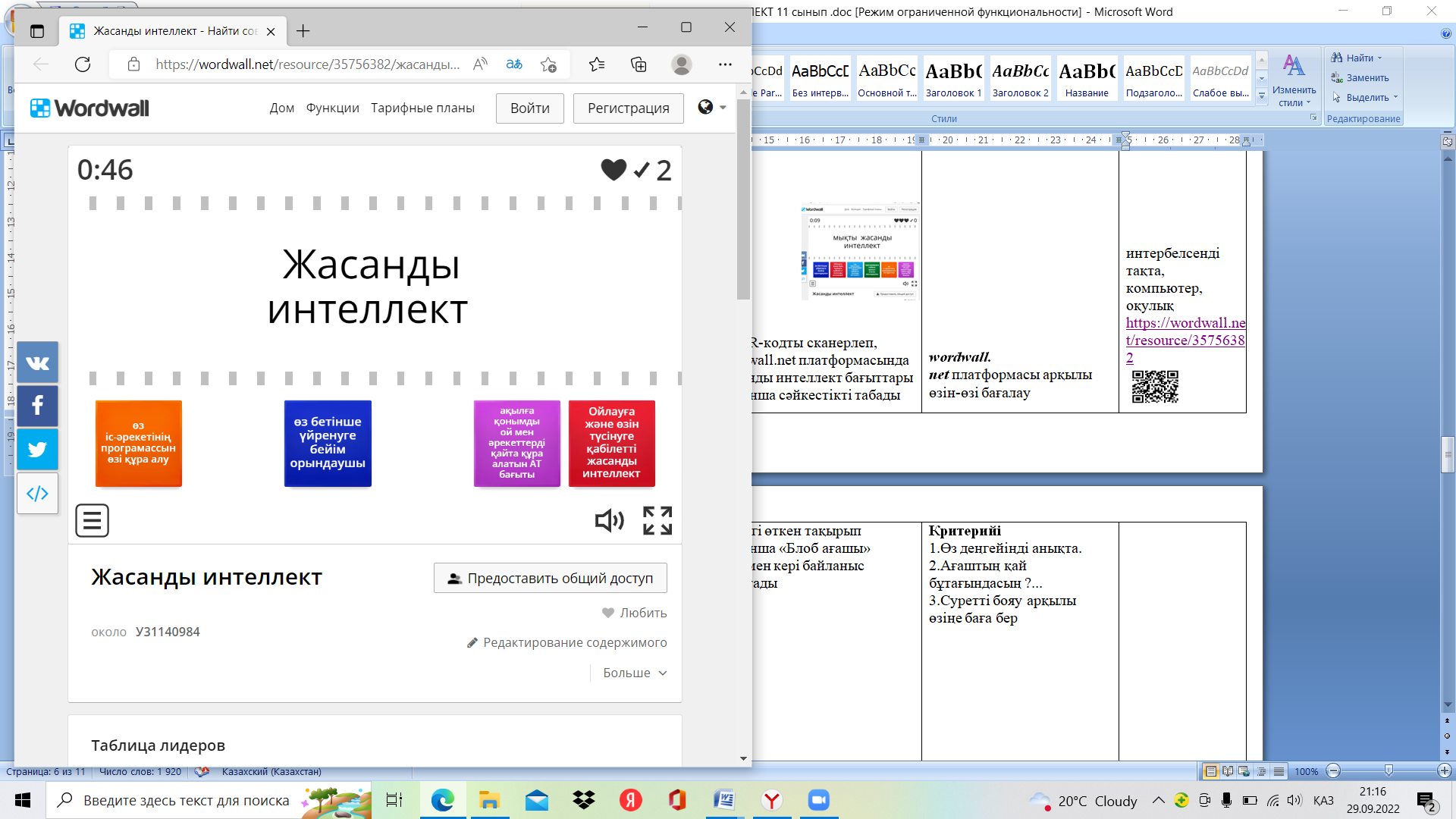Open the Функции menu item
Screen dimensions: 1456x819
click(332, 108)
